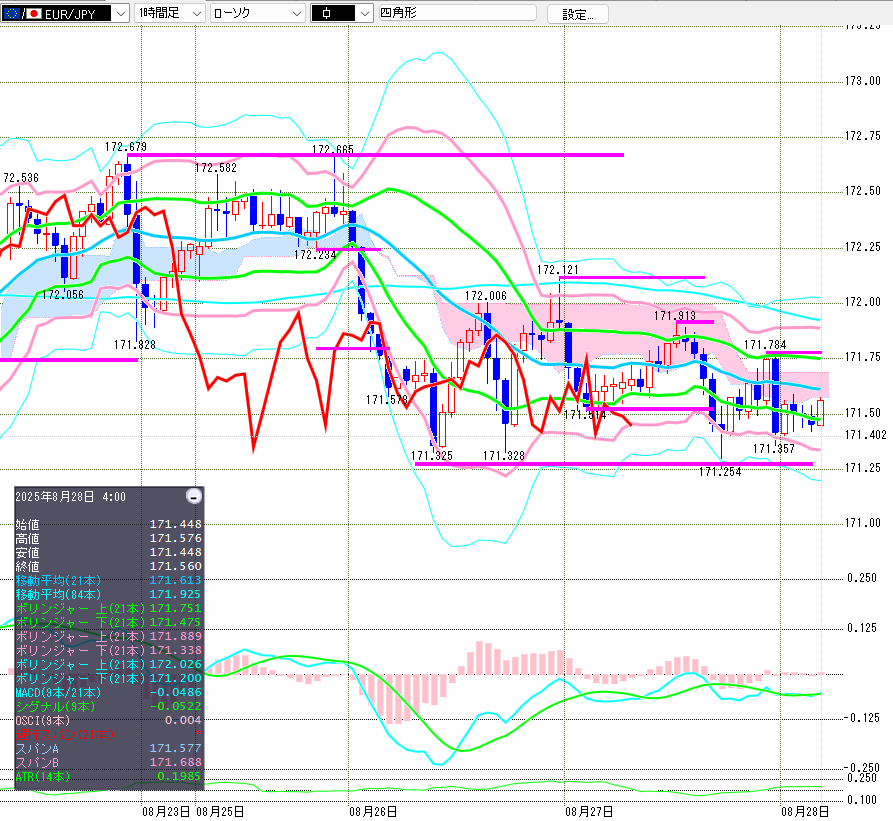Select the 高値 171.576 row

108,538
